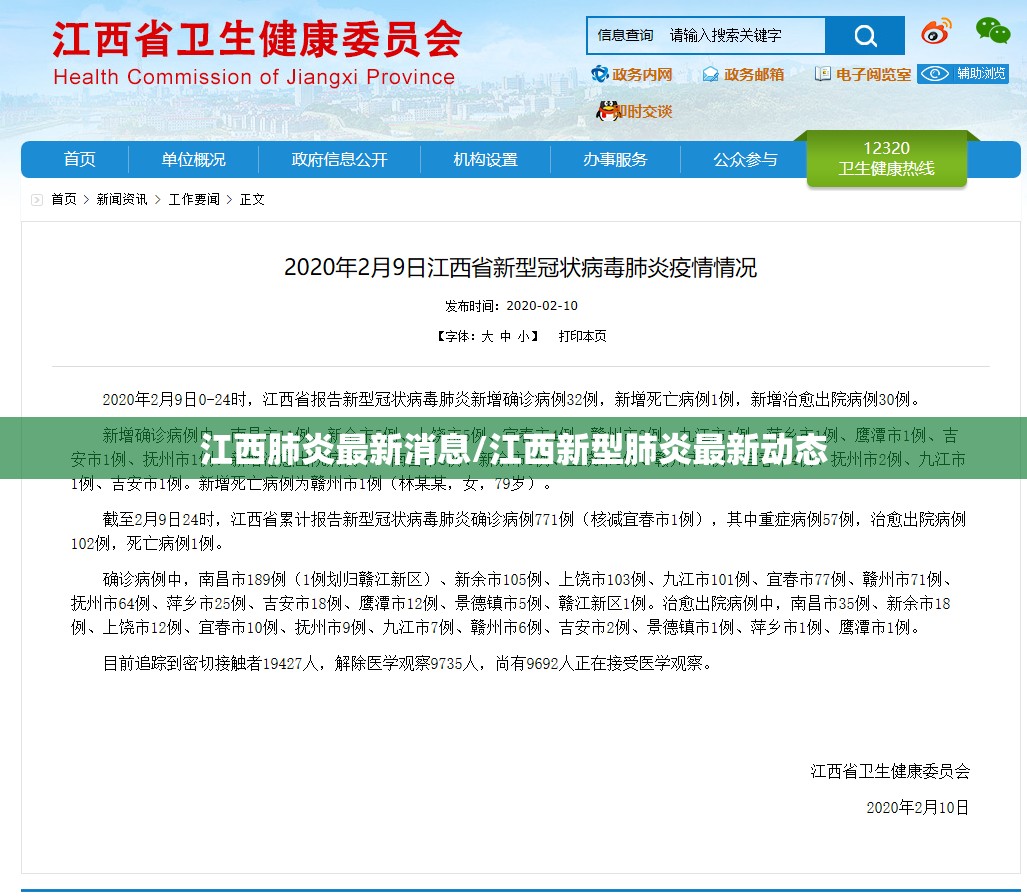
Task: Click the 政务内网 icon link
Action: click(x=631, y=74)
